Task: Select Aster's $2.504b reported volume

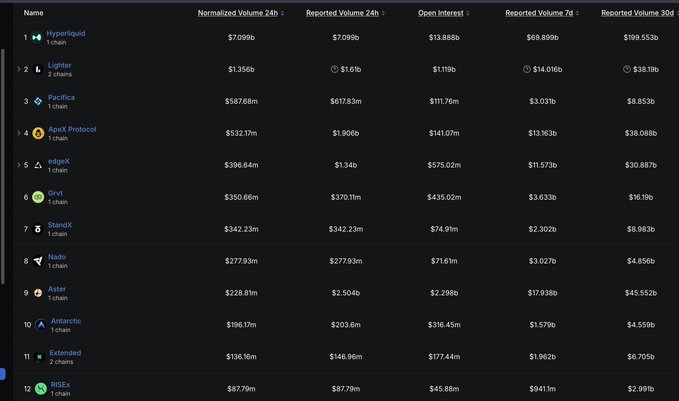Action: tap(346, 293)
